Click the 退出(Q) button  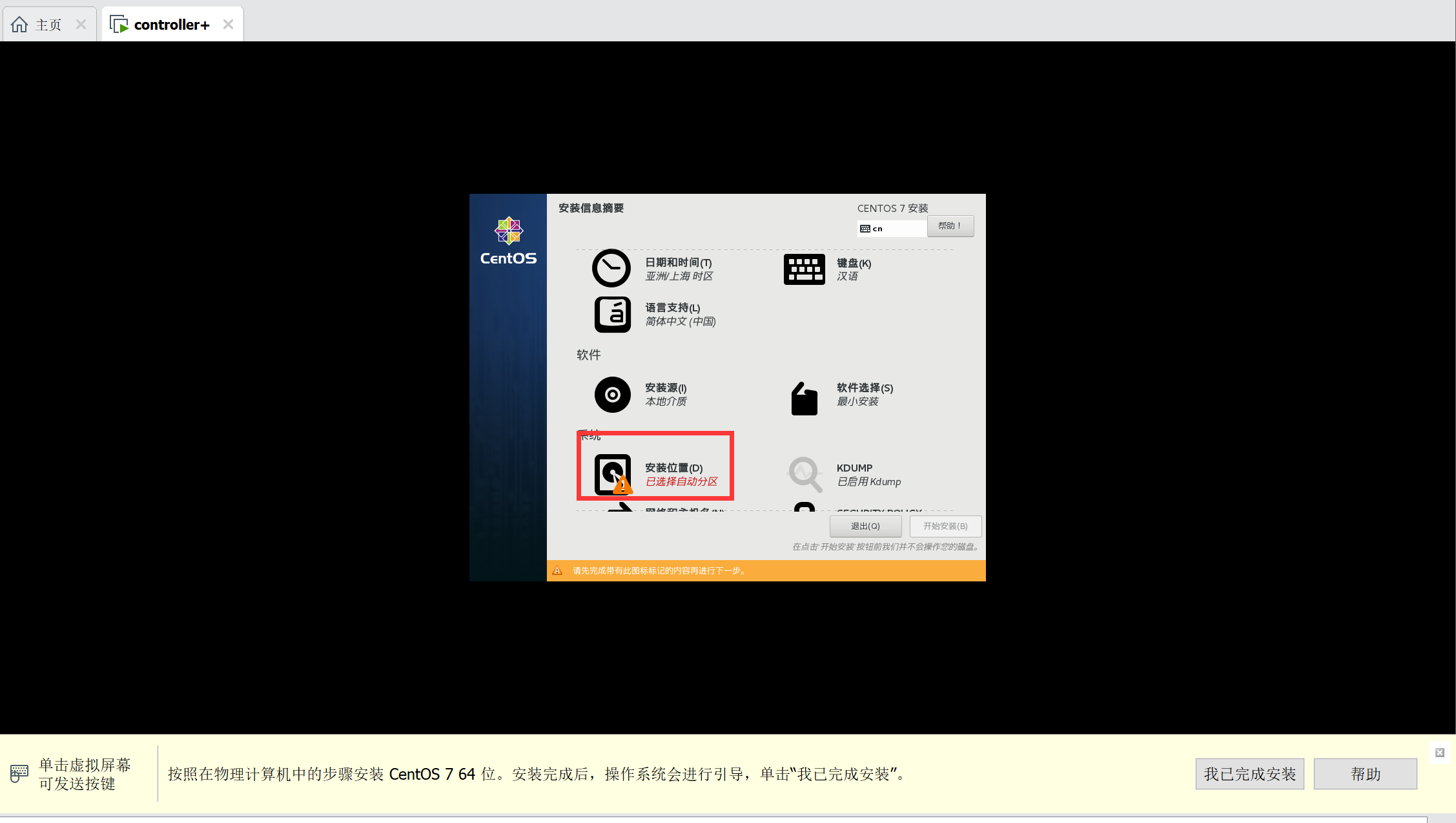click(x=865, y=526)
